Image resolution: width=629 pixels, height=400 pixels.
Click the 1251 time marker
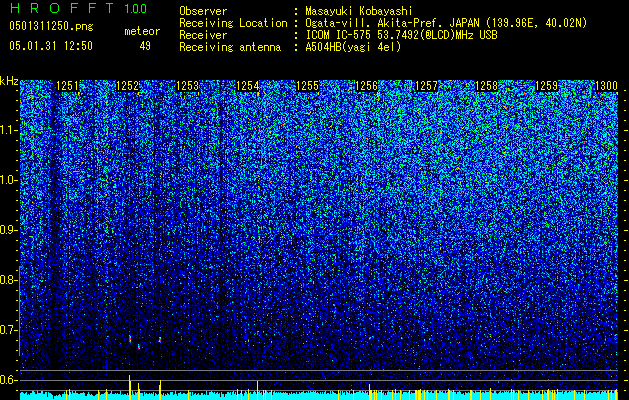67,86
